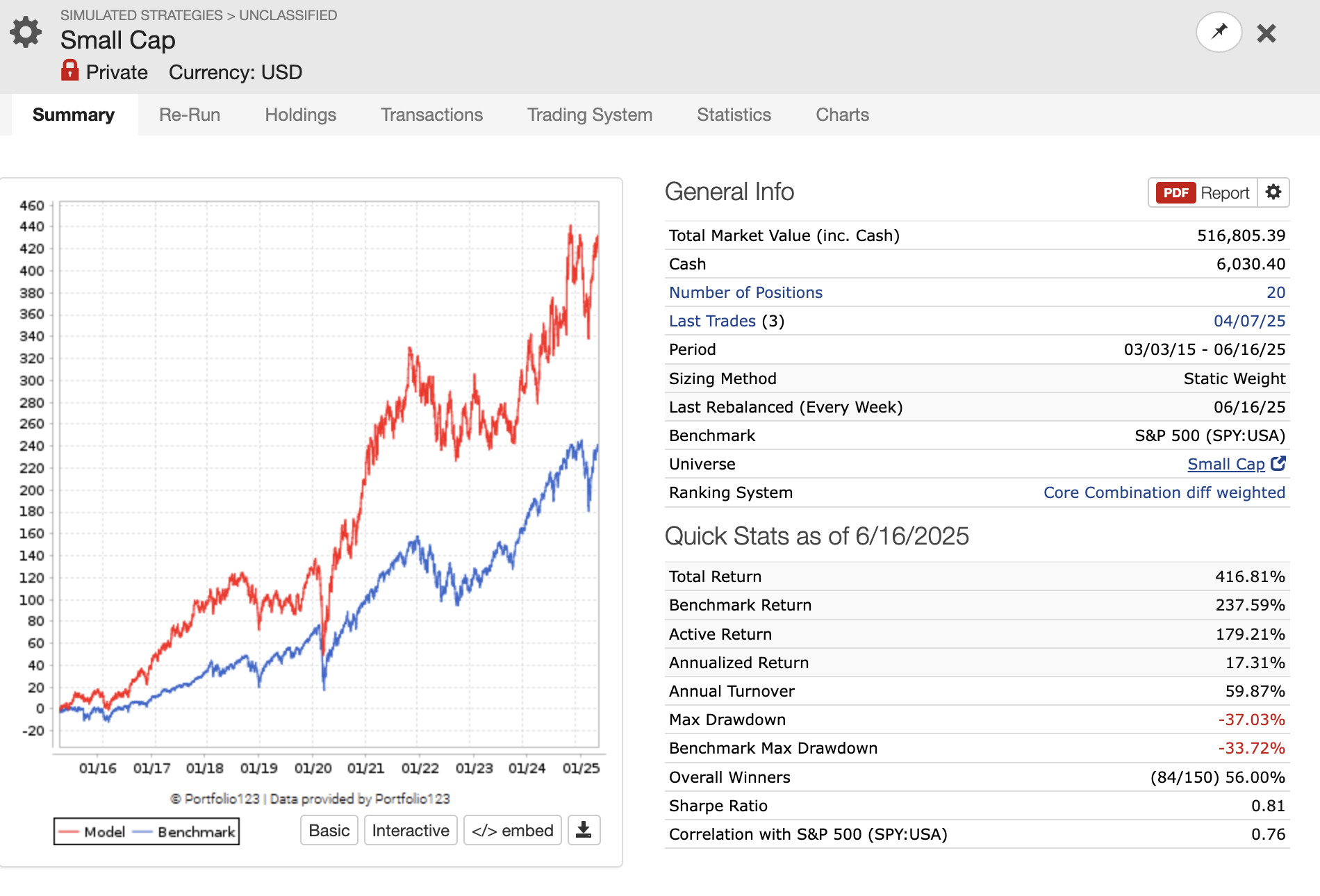The image size is (1320, 896).
Task: Click the chart download icon
Action: (x=584, y=830)
